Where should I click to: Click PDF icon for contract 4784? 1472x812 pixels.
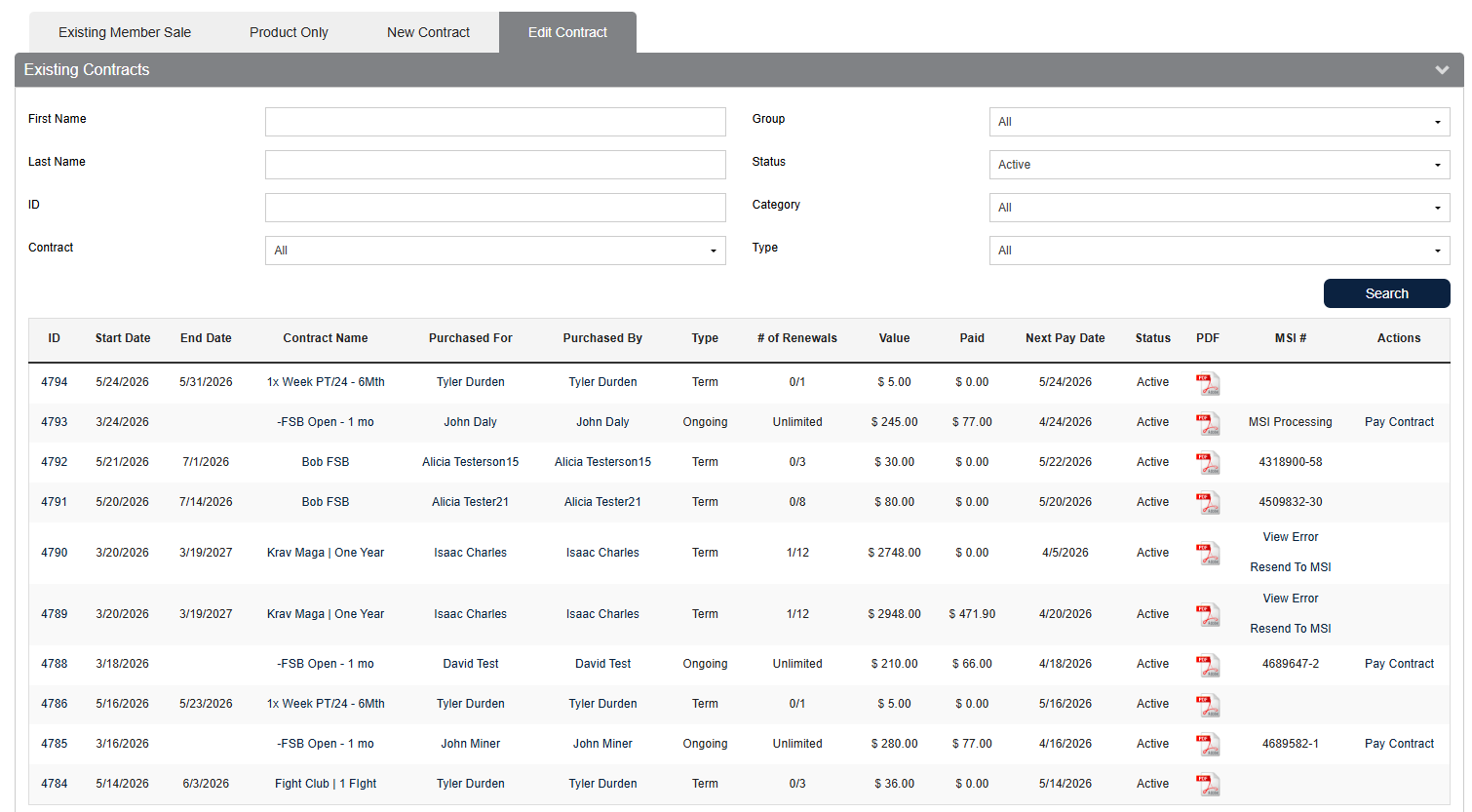pyautogui.click(x=1208, y=785)
